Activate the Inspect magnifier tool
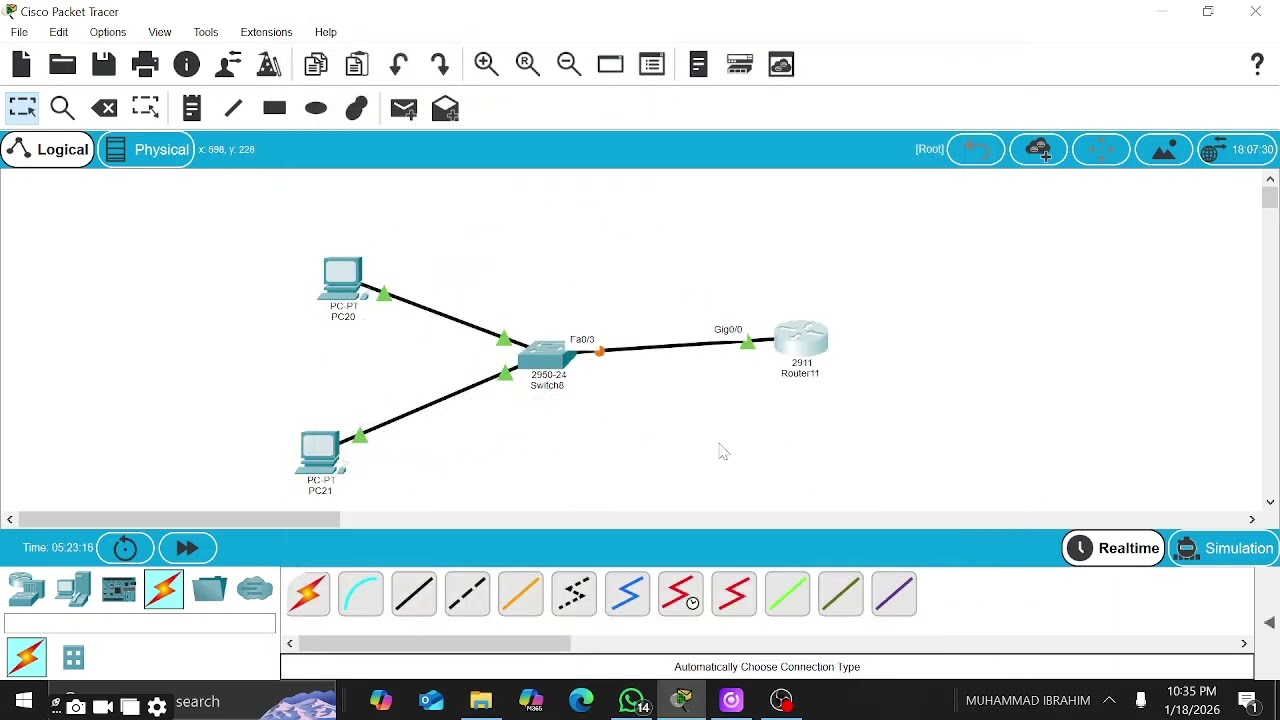This screenshot has height=720, width=1280. pos(62,108)
